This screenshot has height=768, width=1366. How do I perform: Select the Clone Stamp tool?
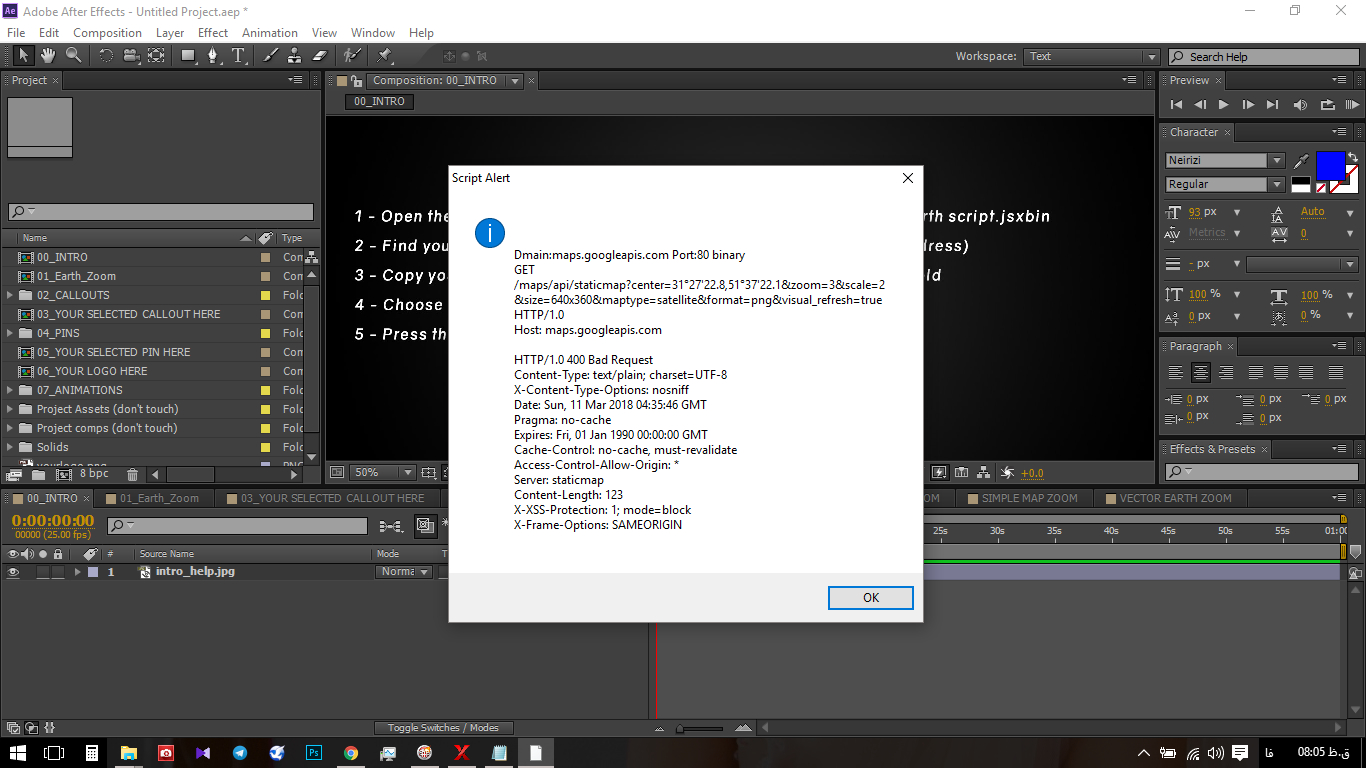tap(294, 56)
